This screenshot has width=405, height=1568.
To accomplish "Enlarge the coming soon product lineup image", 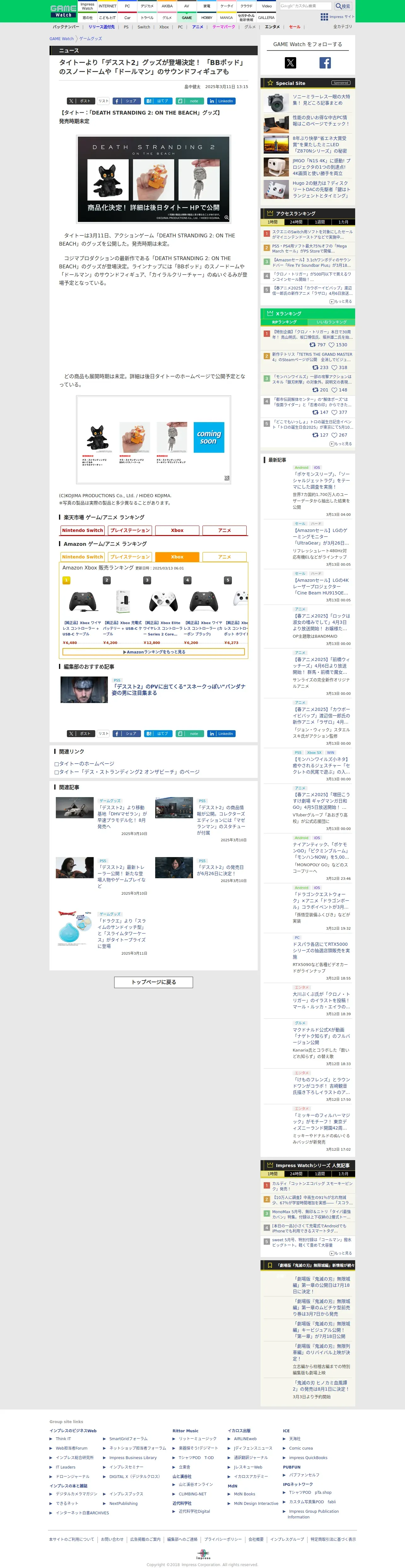I will point(153,439).
